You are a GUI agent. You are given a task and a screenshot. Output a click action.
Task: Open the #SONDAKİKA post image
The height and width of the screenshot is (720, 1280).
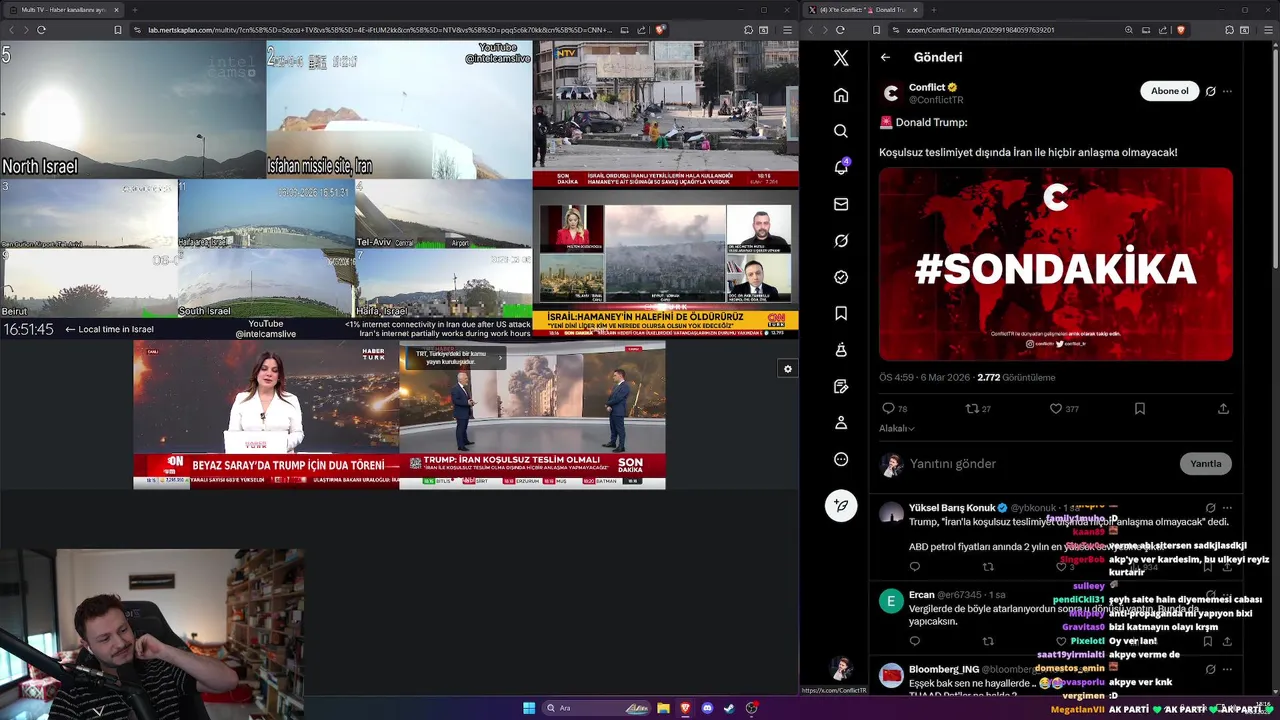click(x=1056, y=264)
